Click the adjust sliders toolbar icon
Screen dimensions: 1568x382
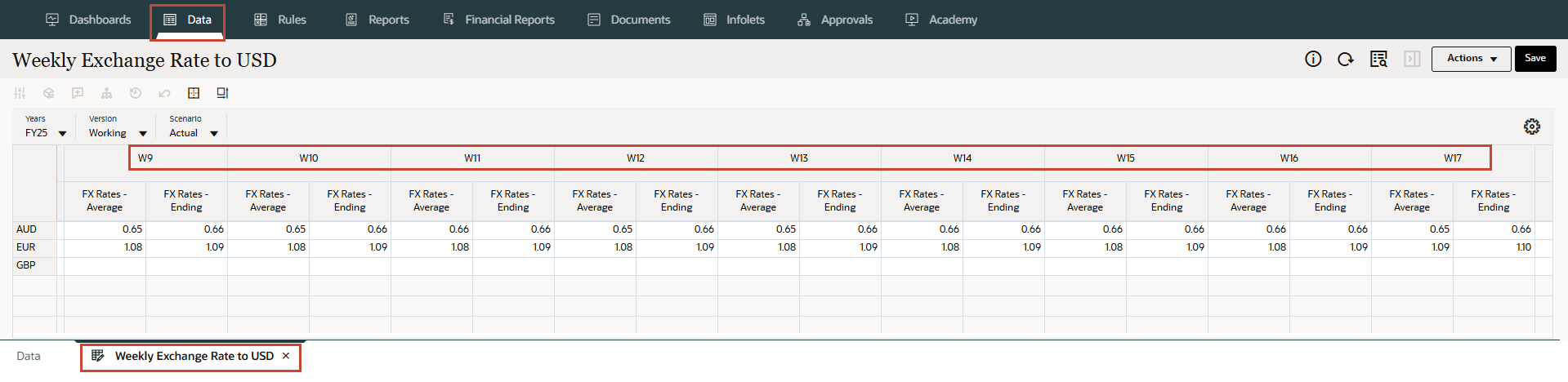20,93
